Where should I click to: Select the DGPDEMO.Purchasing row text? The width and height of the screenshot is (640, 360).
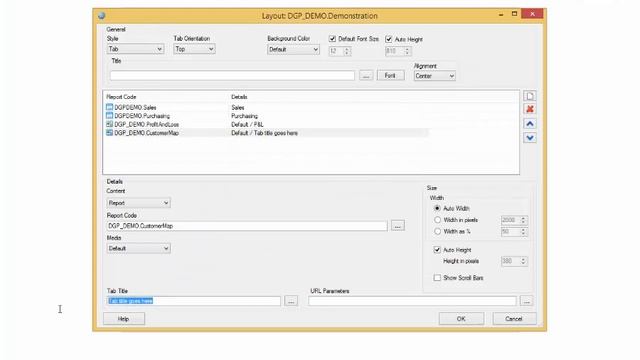click(x=142, y=116)
